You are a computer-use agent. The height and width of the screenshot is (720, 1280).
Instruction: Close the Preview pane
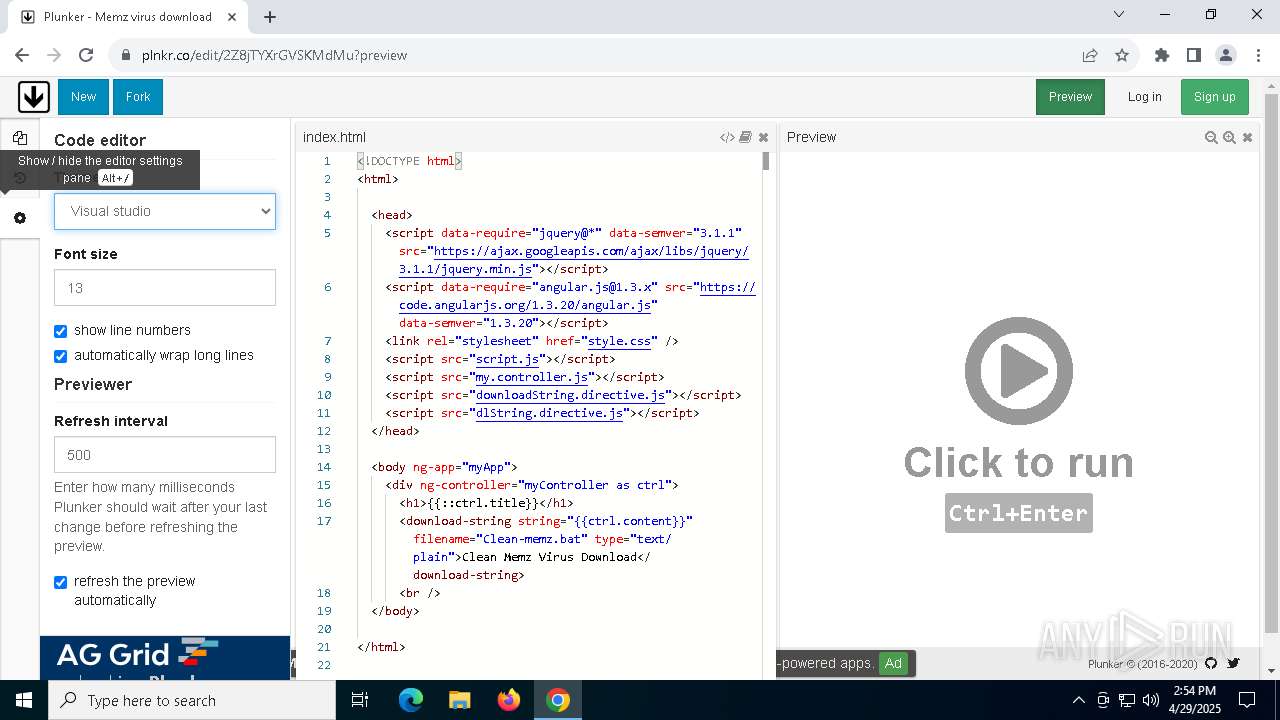(x=1247, y=137)
